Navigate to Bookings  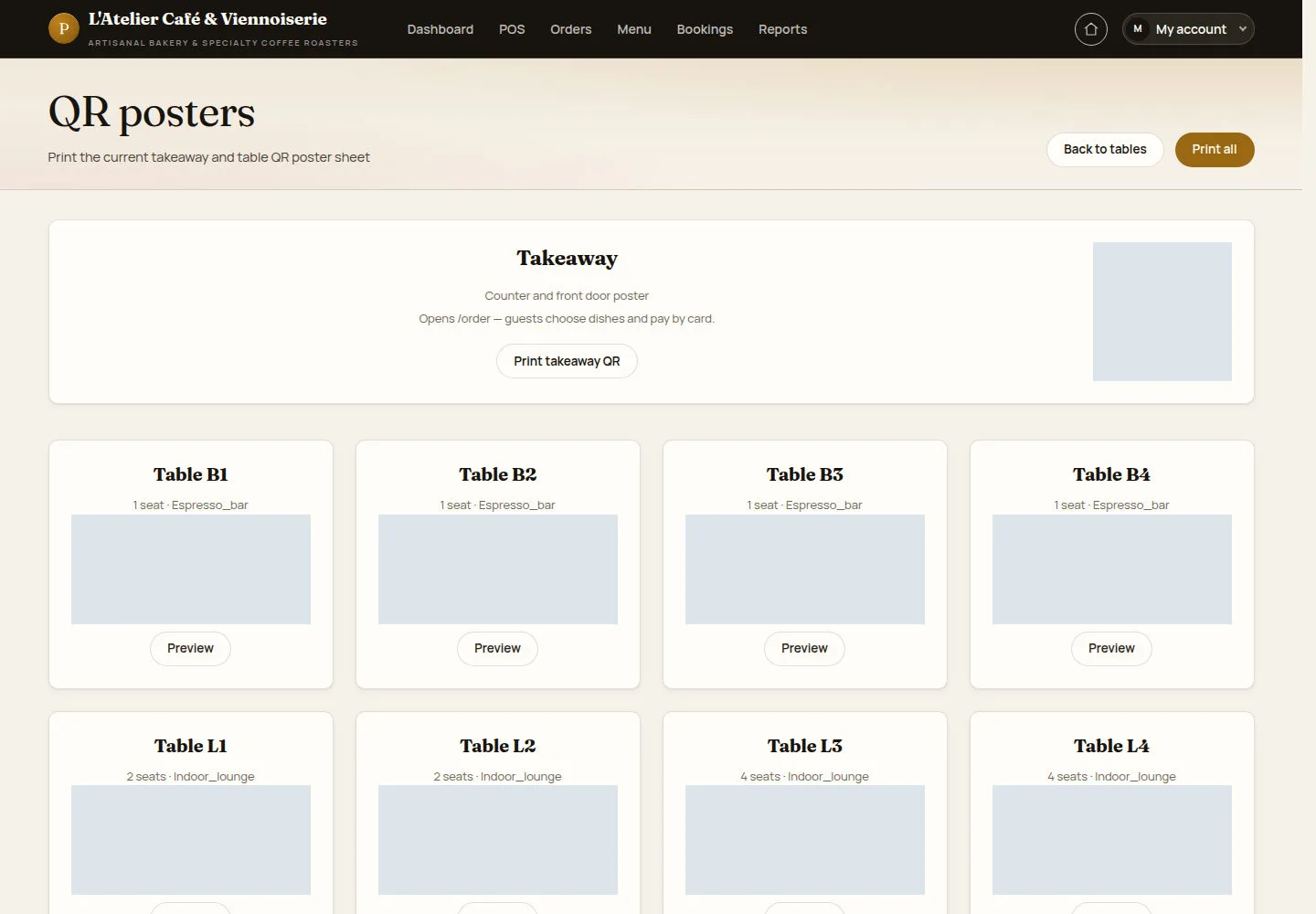[705, 29]
